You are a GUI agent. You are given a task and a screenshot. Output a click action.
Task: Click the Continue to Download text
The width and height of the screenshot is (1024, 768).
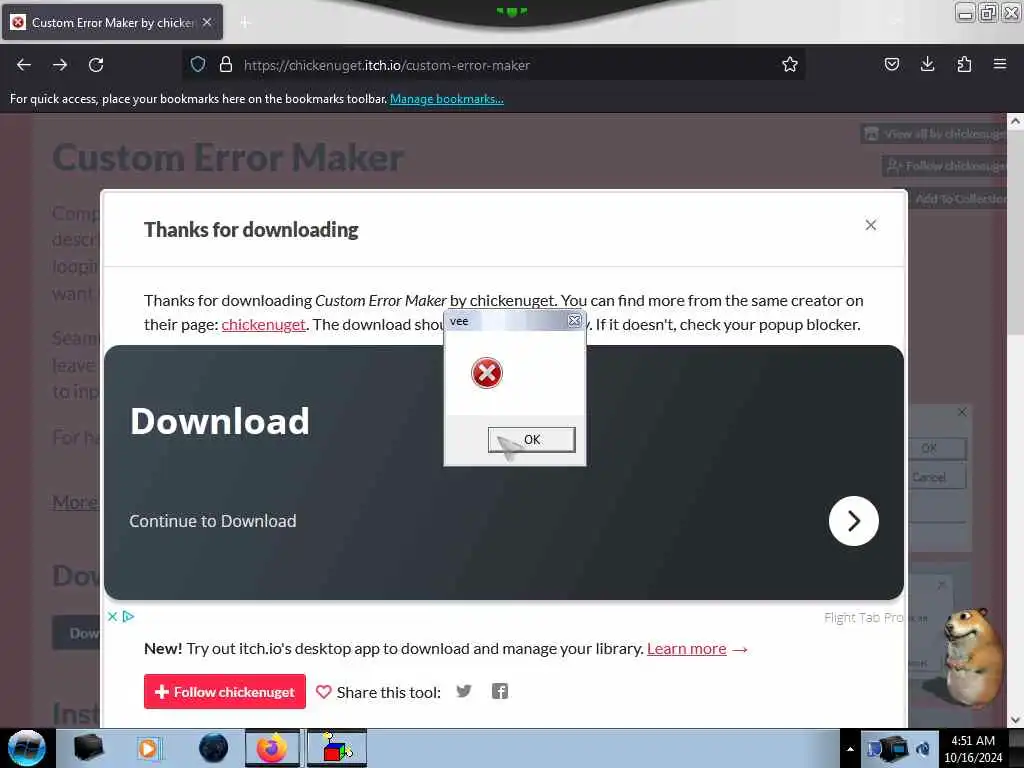click(x=213, y=521)
